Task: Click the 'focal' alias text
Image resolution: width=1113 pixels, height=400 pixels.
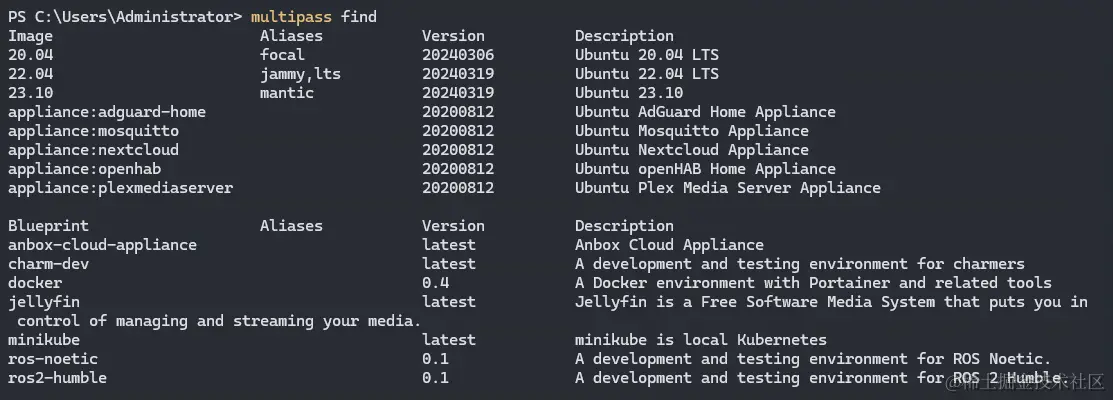Action: (282, 55)
